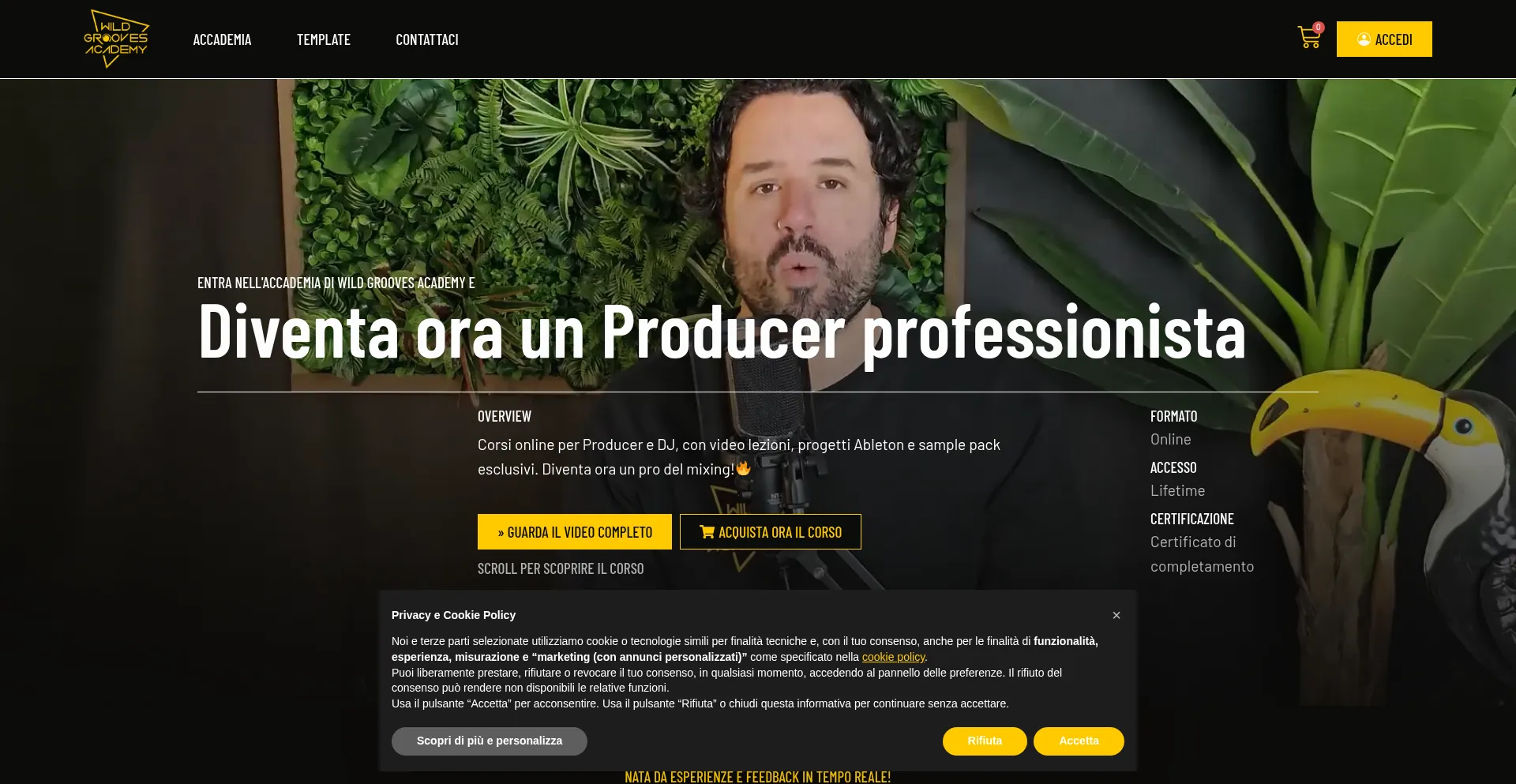Watch the full video via GUARDA IL VIDEO COMPLETO
The width and height of the screenshot is (1516, 784).
pyautogui.click(x=575, y=532)
